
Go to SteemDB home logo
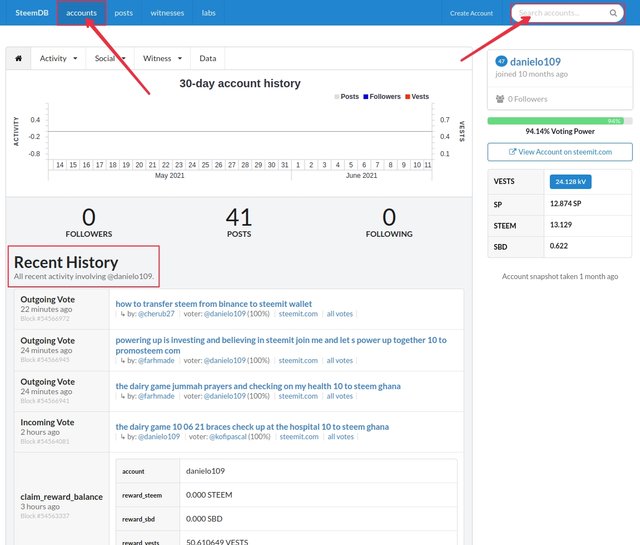[x=32, y=13]
